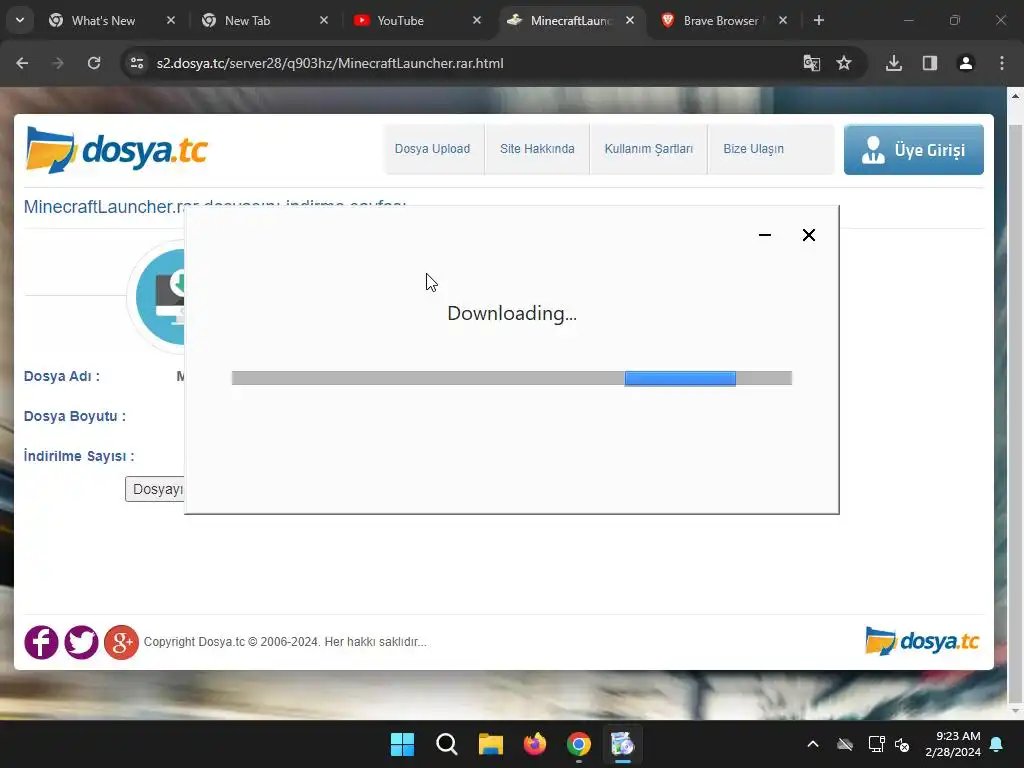1024x768 pixels.
Task: Show hidden system tray icons
Action: [813, 744]
